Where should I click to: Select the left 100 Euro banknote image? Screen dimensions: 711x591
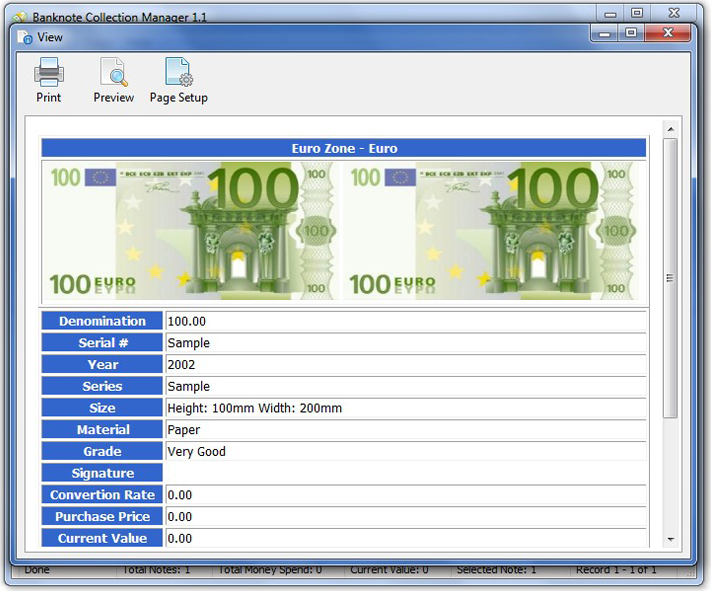point(190,231)
